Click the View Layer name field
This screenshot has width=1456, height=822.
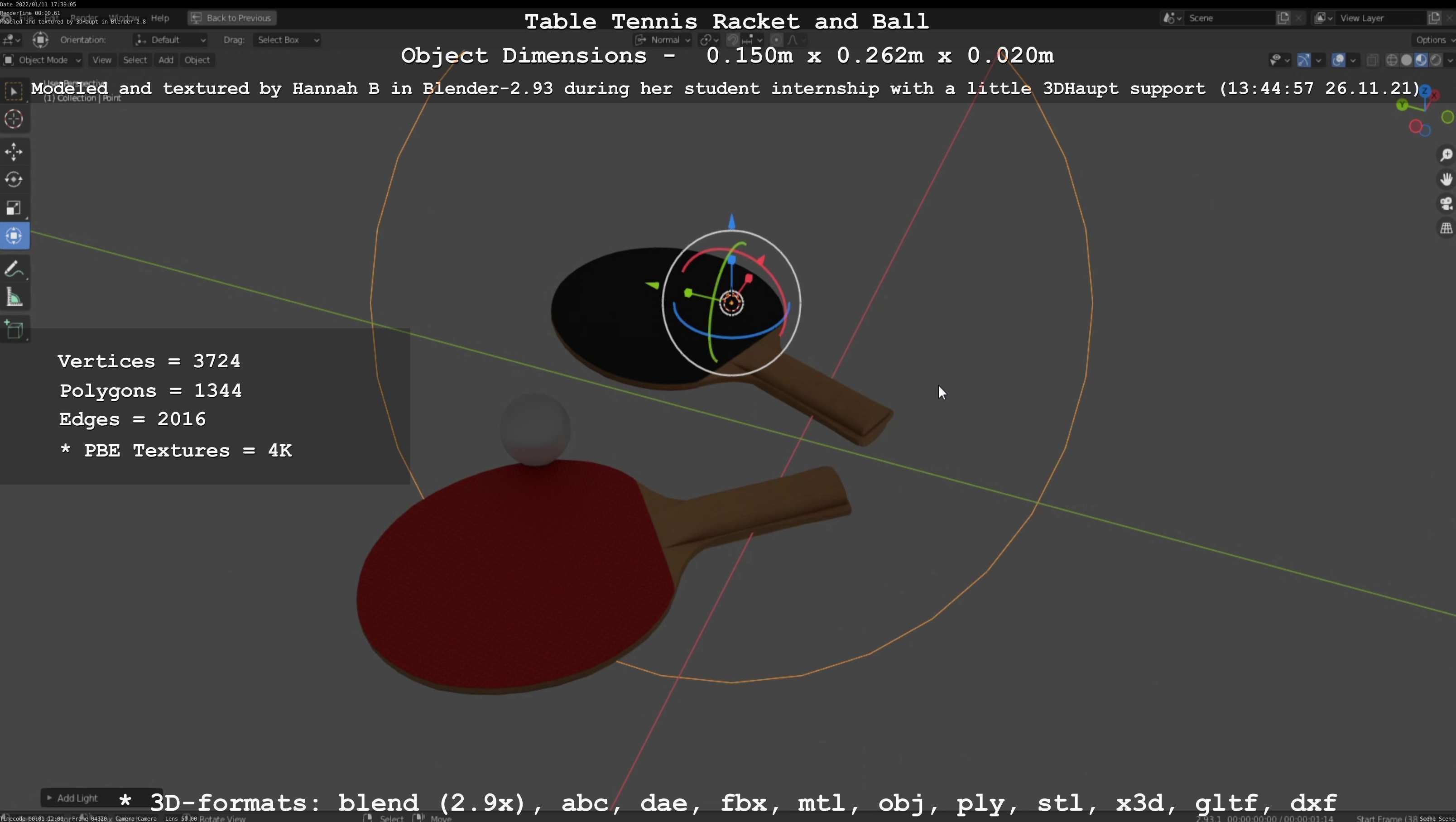tap(1380, 18)
